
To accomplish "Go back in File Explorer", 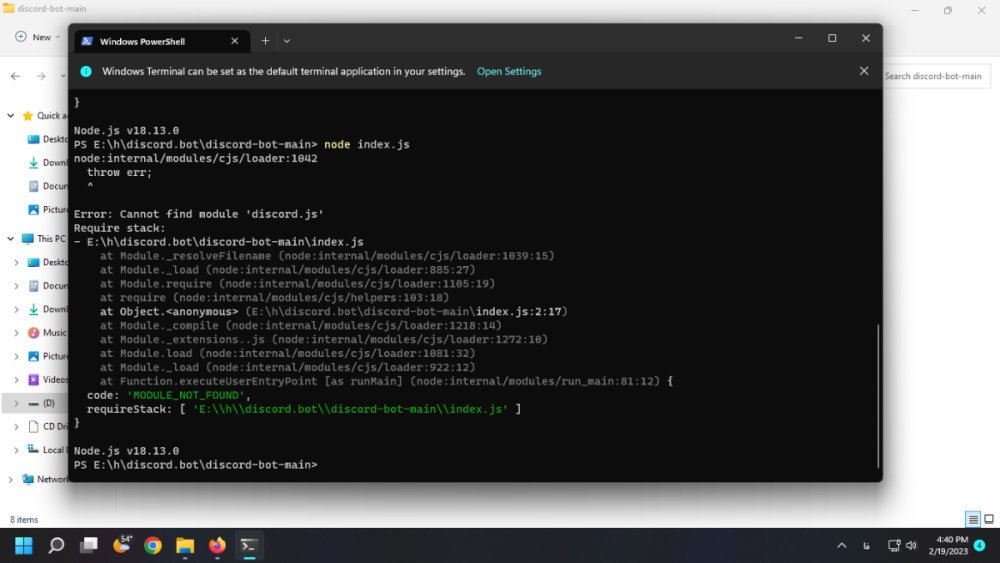I will pyautogui.click(x=15, y=76).
